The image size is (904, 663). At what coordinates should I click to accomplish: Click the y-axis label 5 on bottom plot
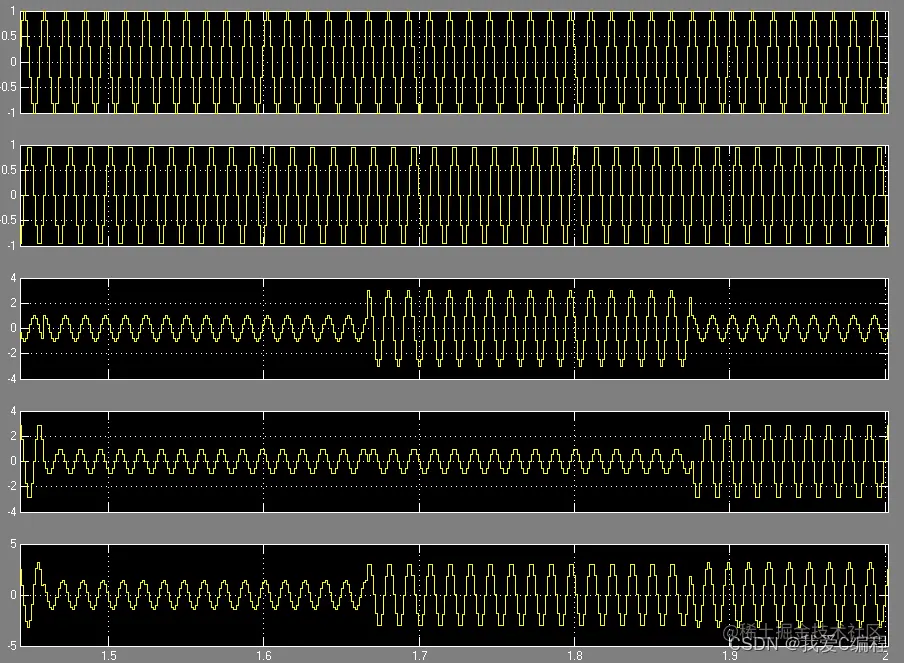[x=14, y=544]
